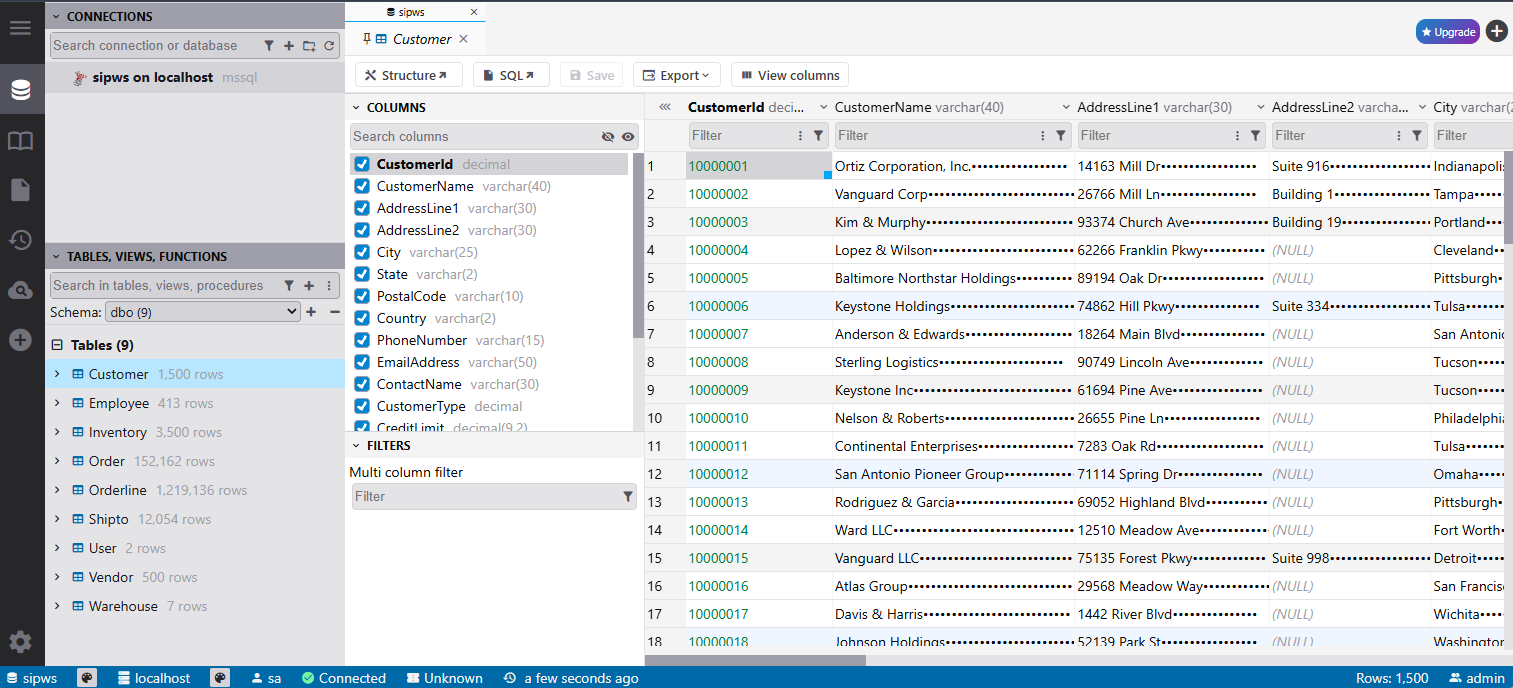The height and width of the screenshot is (688, 1513).
Task: Click the filter funnel under CustomerName header
Action: click(1061, 135)
